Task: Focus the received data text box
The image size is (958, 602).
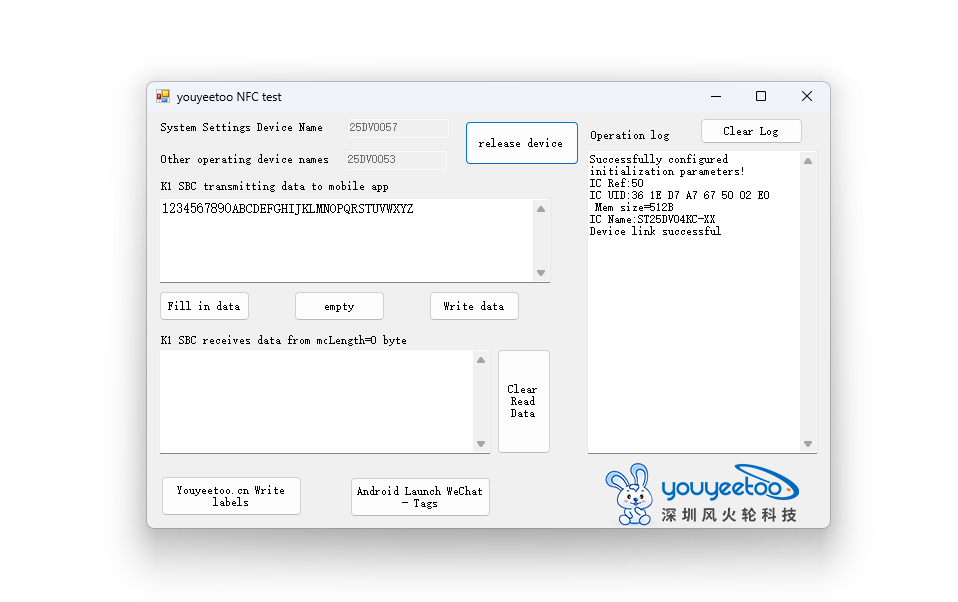Action: [316, 401]
